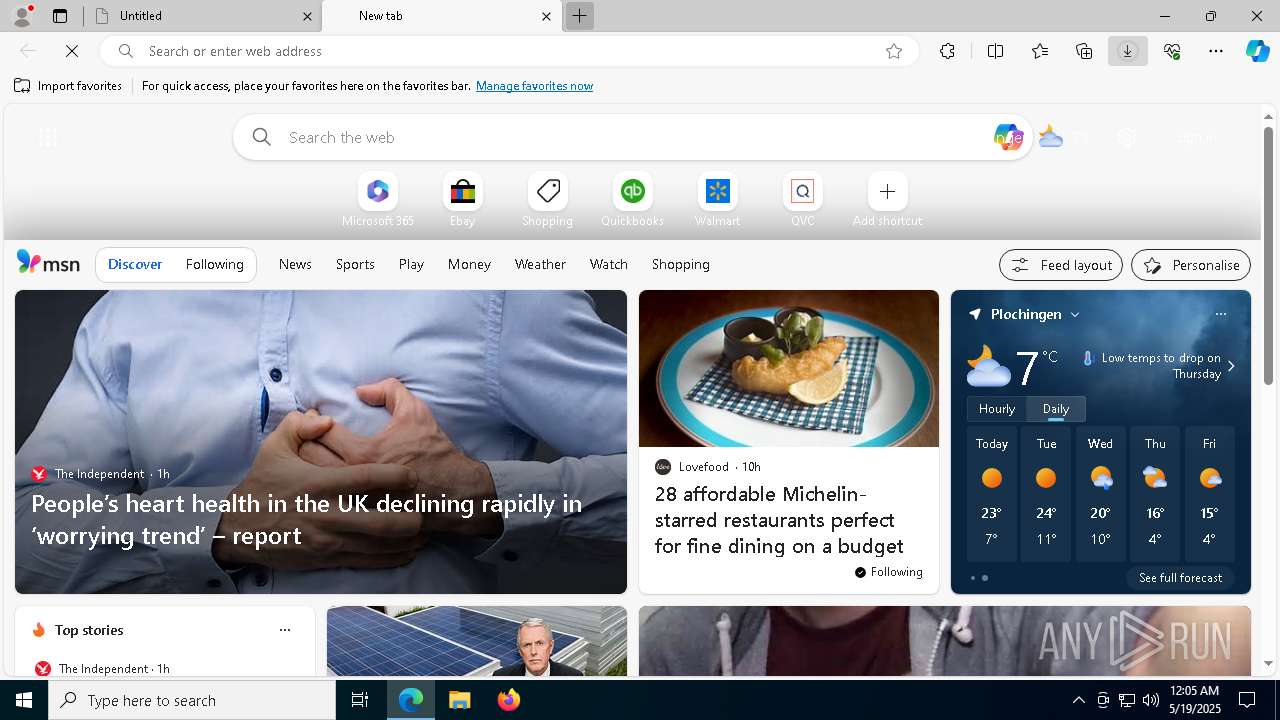The image size is (1280, 720).
Task: Open the Extensions puzzle icon
Action: (x=947, y=51)
